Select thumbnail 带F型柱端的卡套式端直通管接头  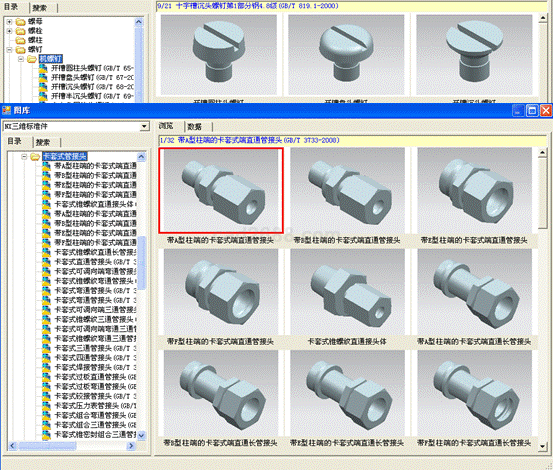click(x=221, y=292)
